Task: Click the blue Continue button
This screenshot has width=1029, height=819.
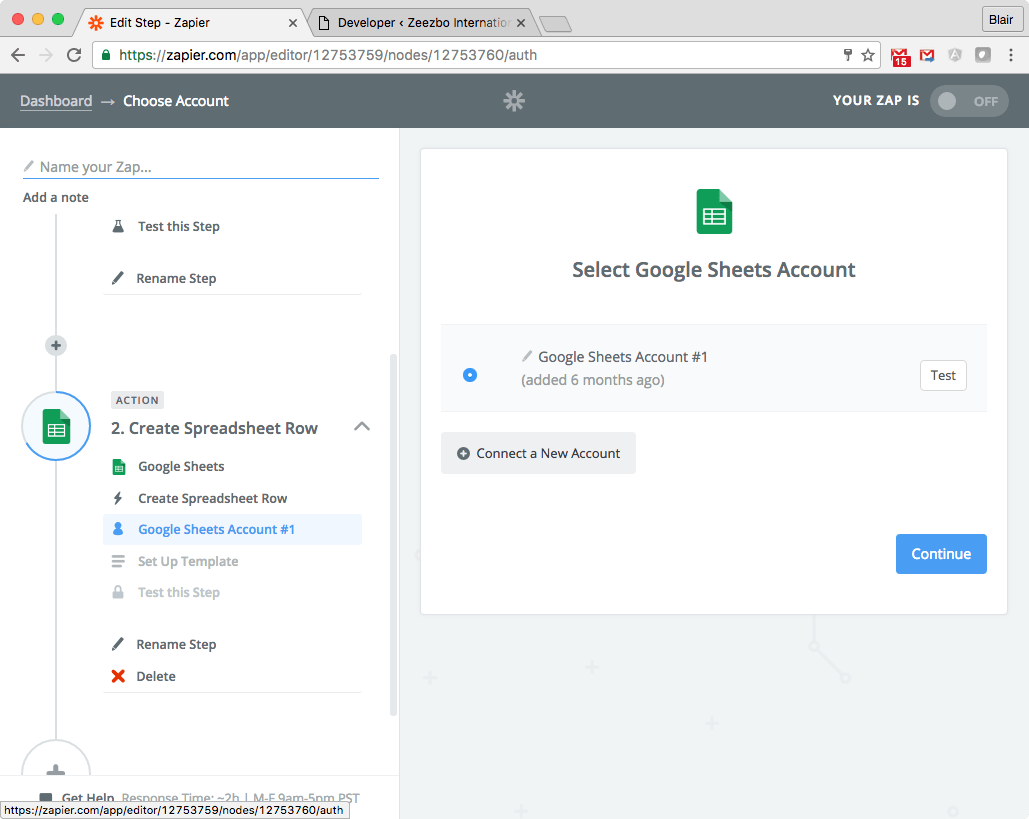Action: click(941, 554)
